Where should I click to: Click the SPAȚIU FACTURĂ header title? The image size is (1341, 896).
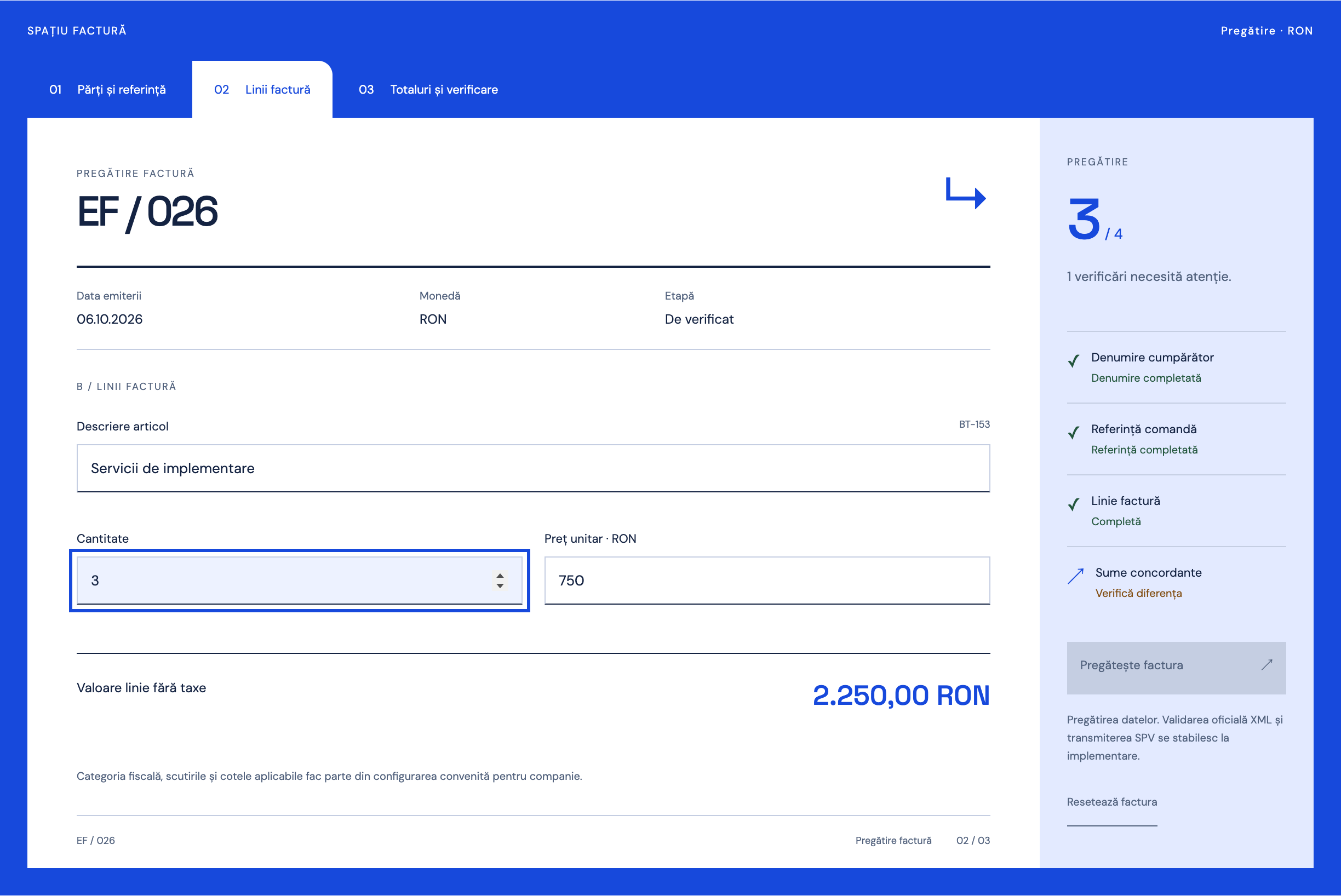point(77,31)
